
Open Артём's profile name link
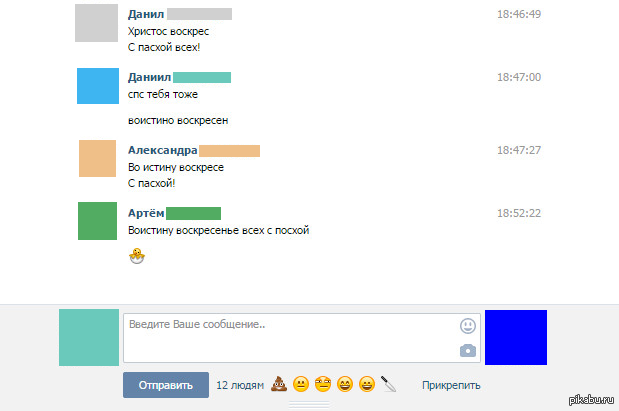pyautogui.click(x=146, y=213)
